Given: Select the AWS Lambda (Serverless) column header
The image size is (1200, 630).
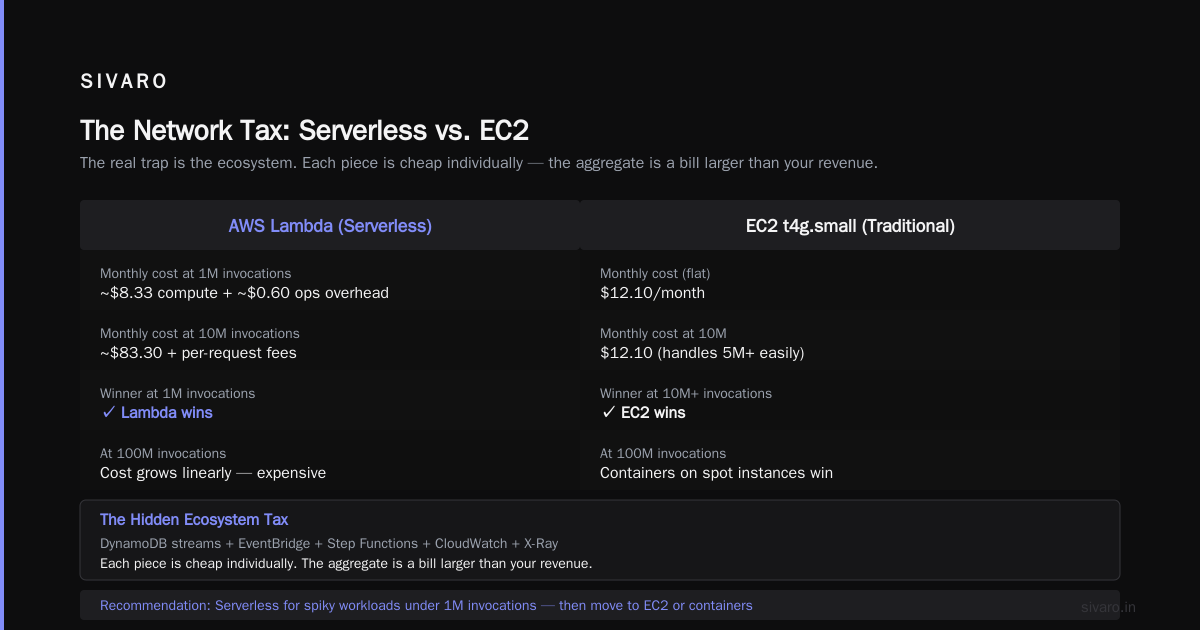Looking at the screenshot, I should tap(330, 226).
